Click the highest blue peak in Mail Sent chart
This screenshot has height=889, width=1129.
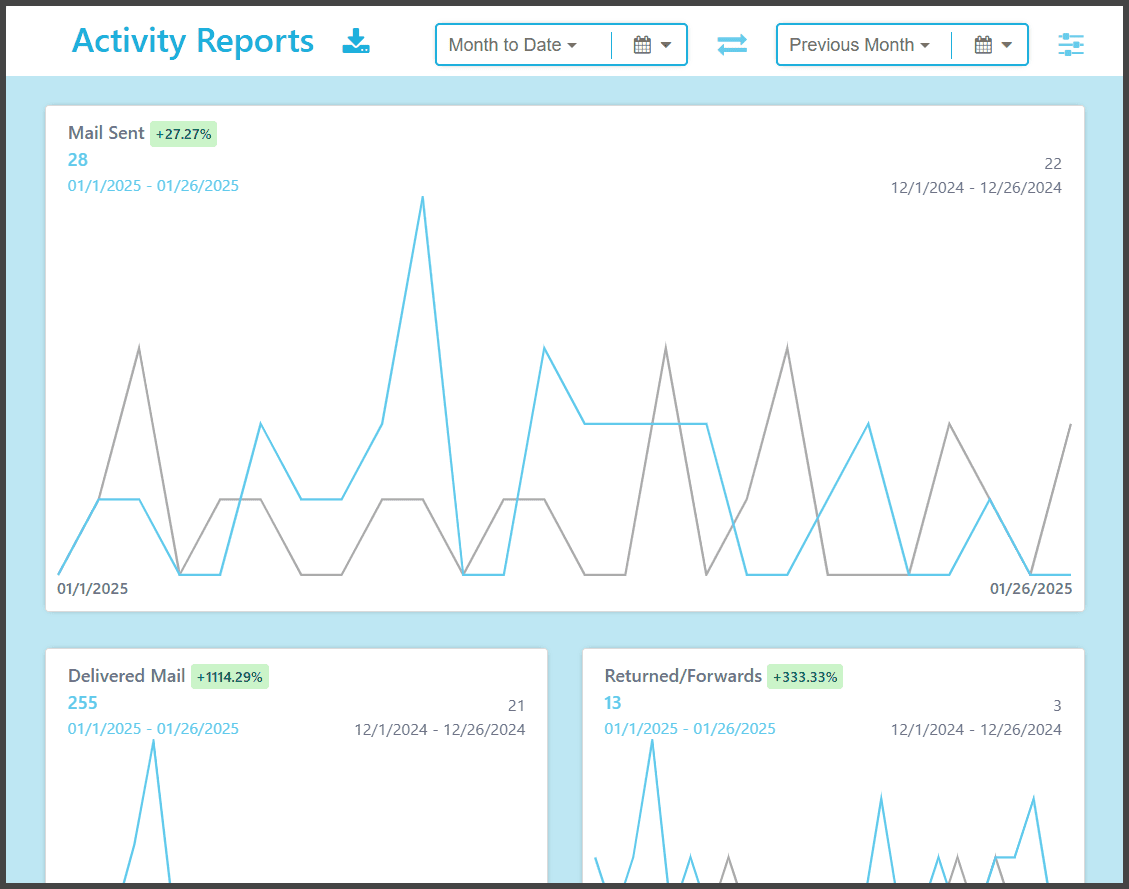tap(423, 198)
